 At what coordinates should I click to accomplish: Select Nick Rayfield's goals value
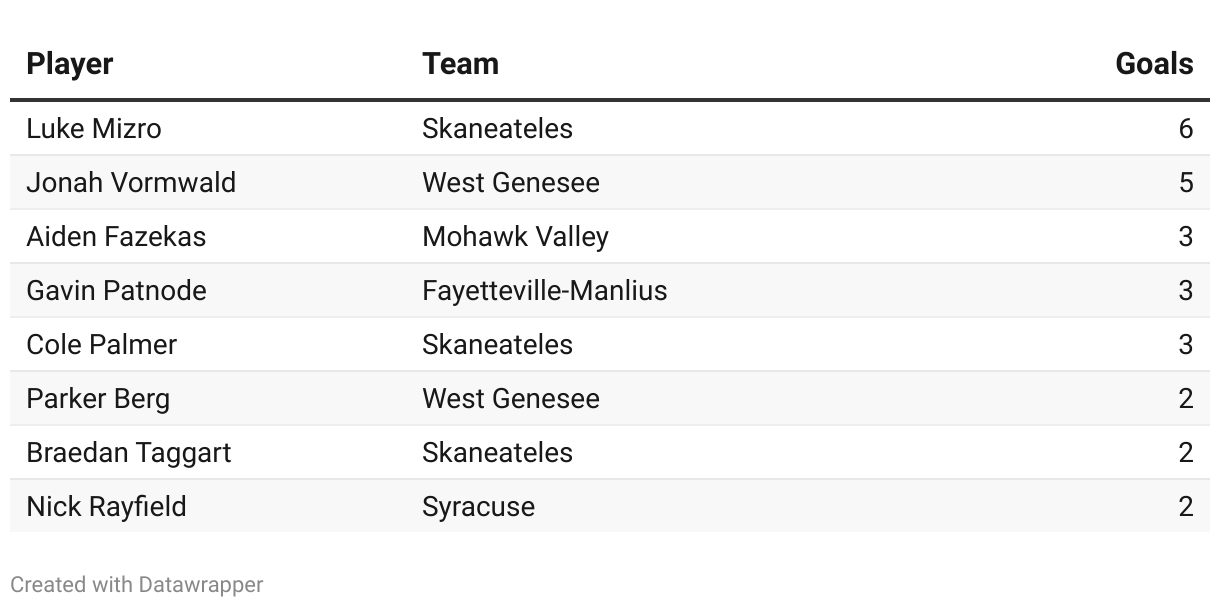1185,507
